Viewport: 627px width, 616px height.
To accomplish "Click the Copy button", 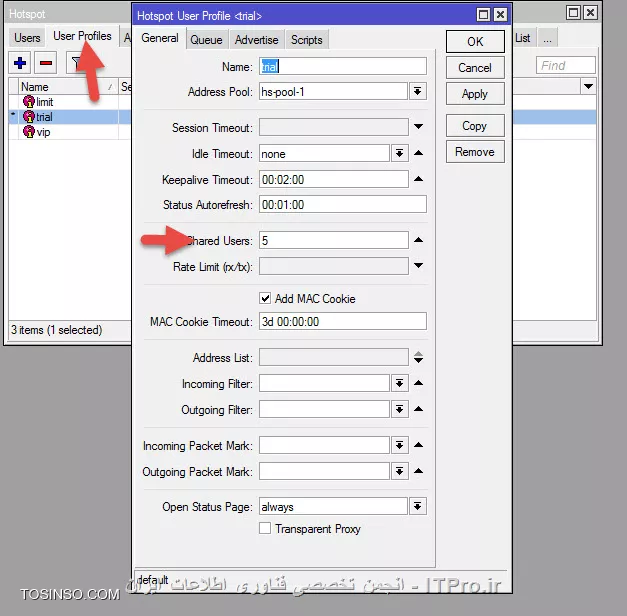I will coord(475,126).
